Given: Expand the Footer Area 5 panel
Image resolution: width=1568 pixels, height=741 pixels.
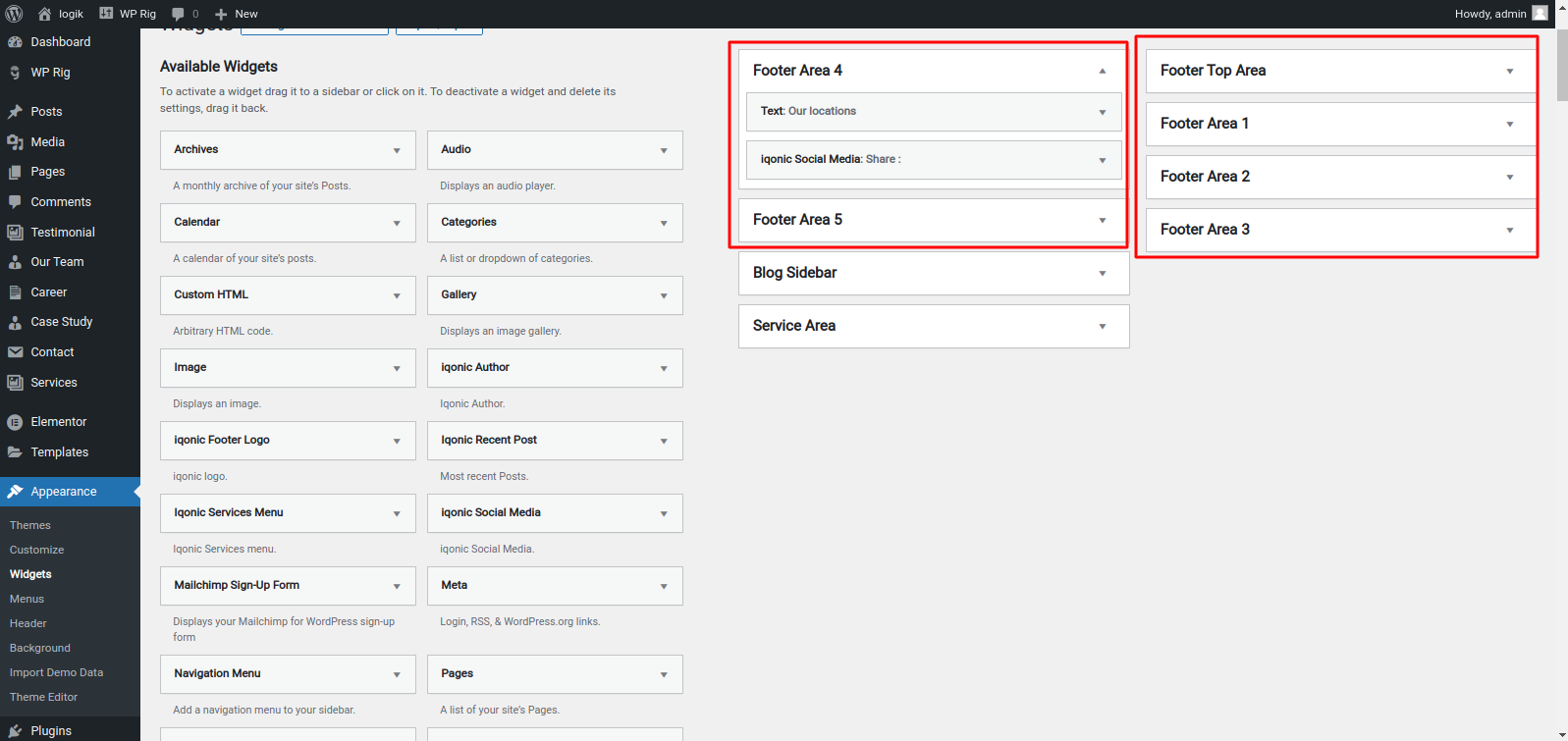Looking at the screenshot, I should pyautogui.click(x=1103, y=220).
